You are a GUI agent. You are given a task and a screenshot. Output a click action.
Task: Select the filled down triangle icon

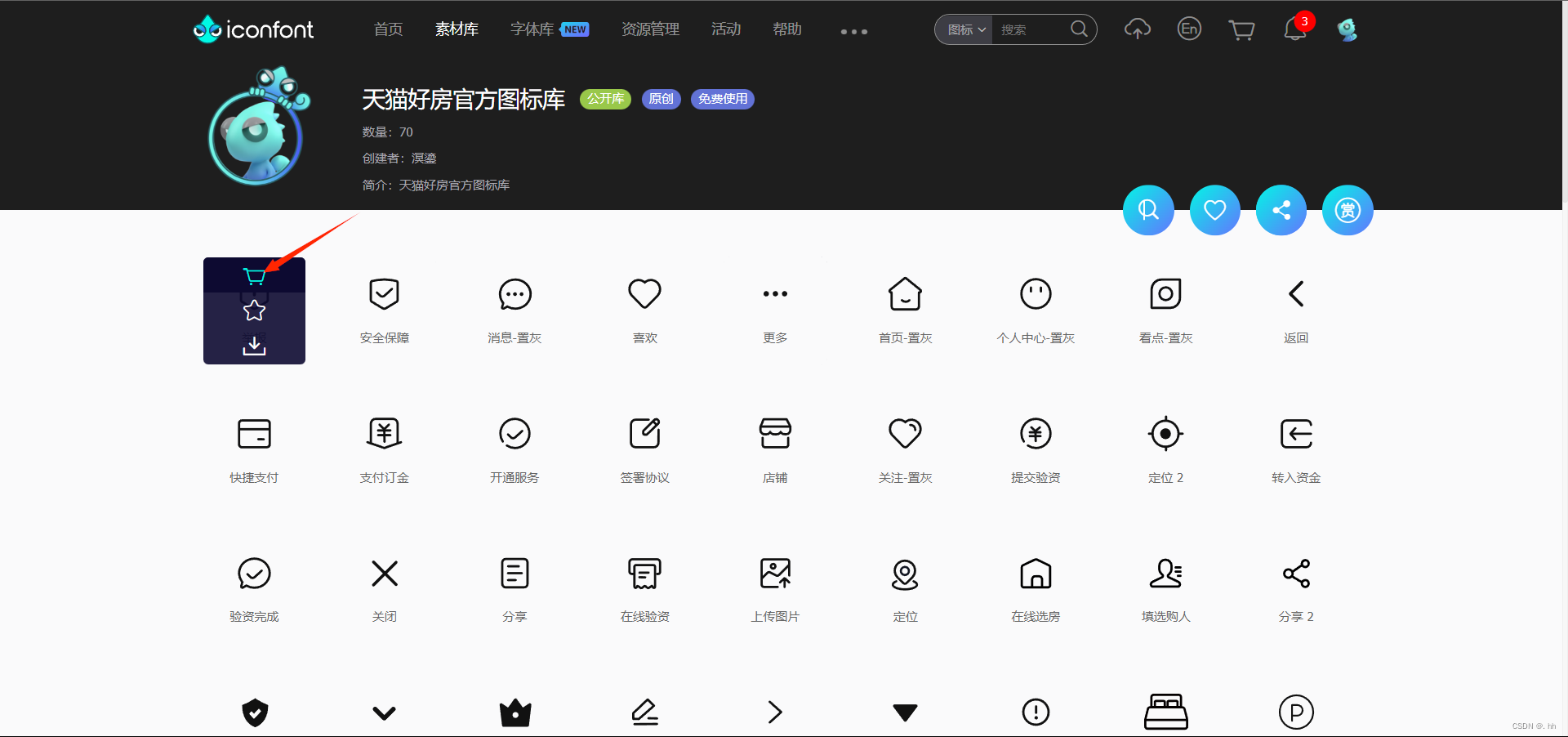905,712
